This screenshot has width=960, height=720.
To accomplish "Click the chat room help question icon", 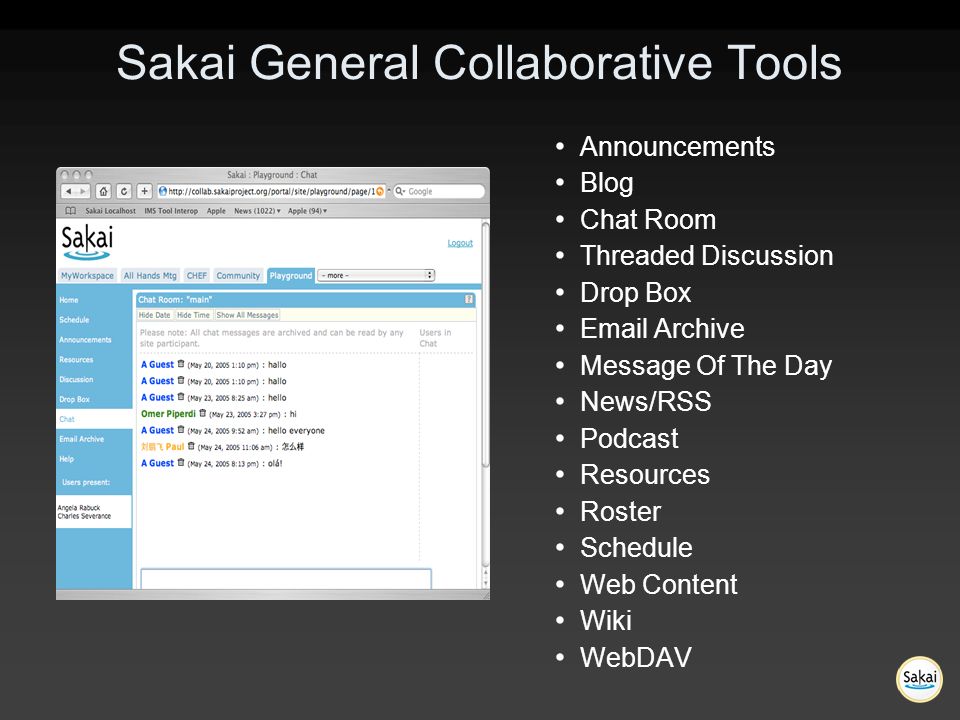I will coord(469,299).
